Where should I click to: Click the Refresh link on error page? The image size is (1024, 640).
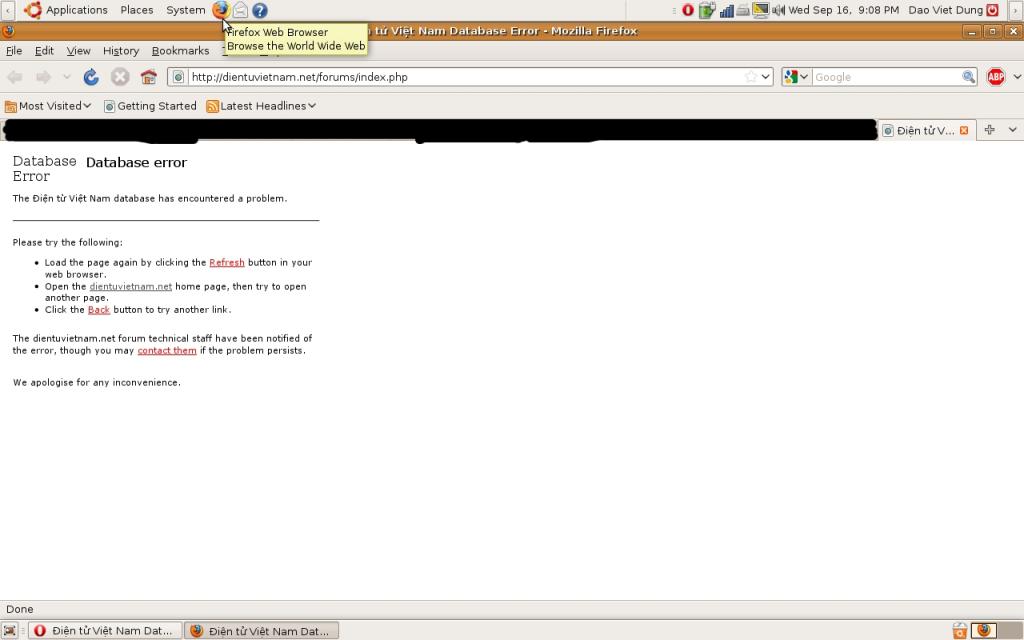coord(227,263)
